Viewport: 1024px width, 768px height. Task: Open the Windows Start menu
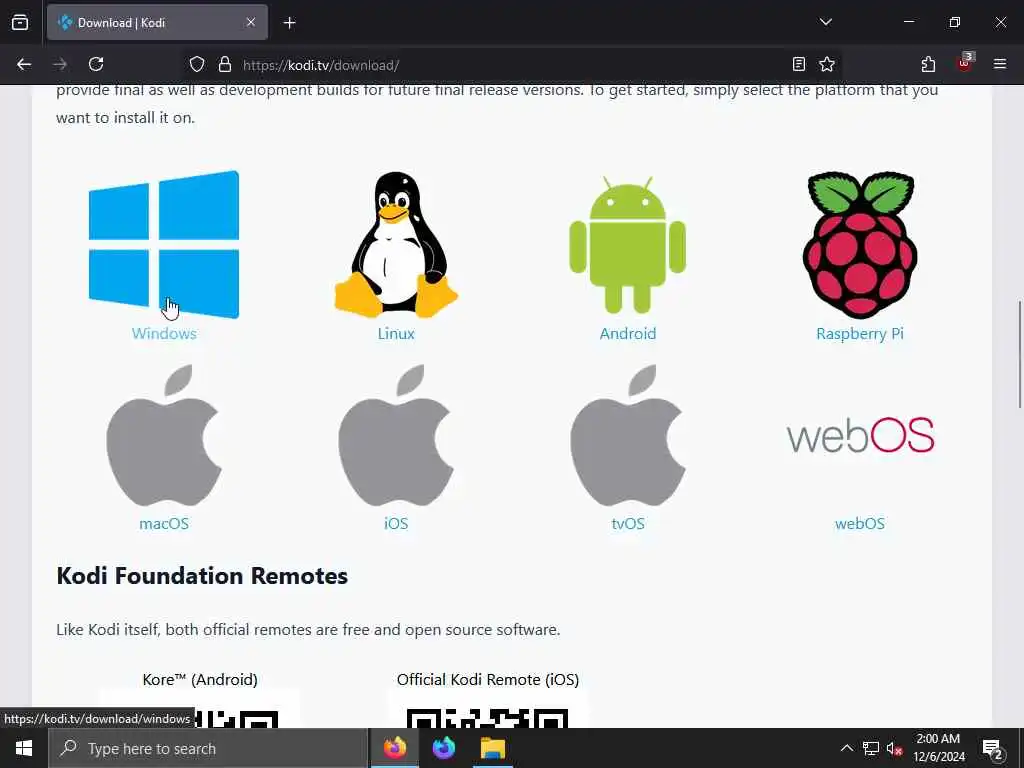pos(24,748)
